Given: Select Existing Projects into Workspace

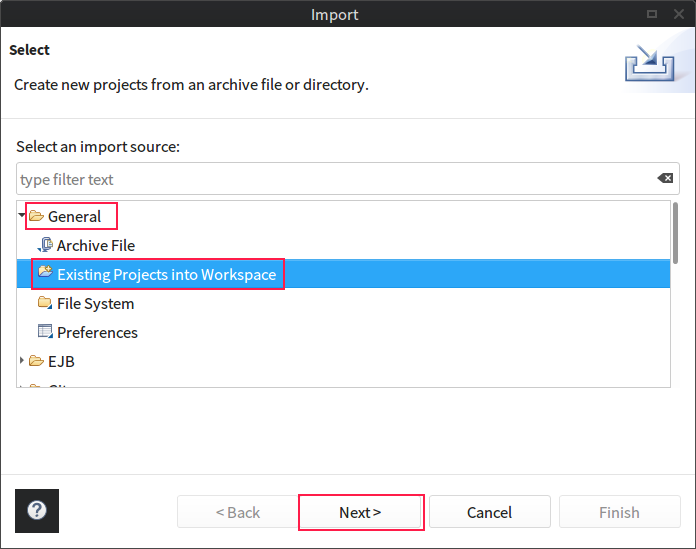Looking at the screenshot, I should point(167,275).
